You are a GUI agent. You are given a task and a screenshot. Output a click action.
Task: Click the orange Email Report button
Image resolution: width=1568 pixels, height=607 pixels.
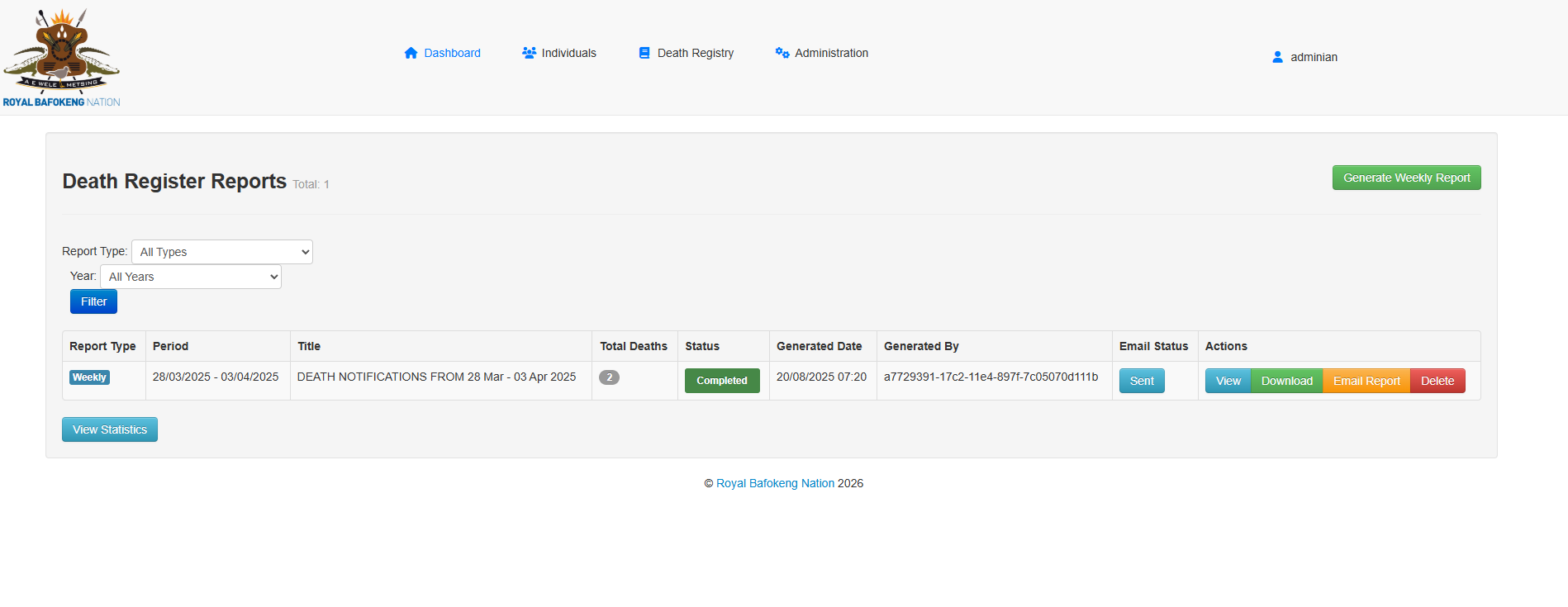[1366, 381]
